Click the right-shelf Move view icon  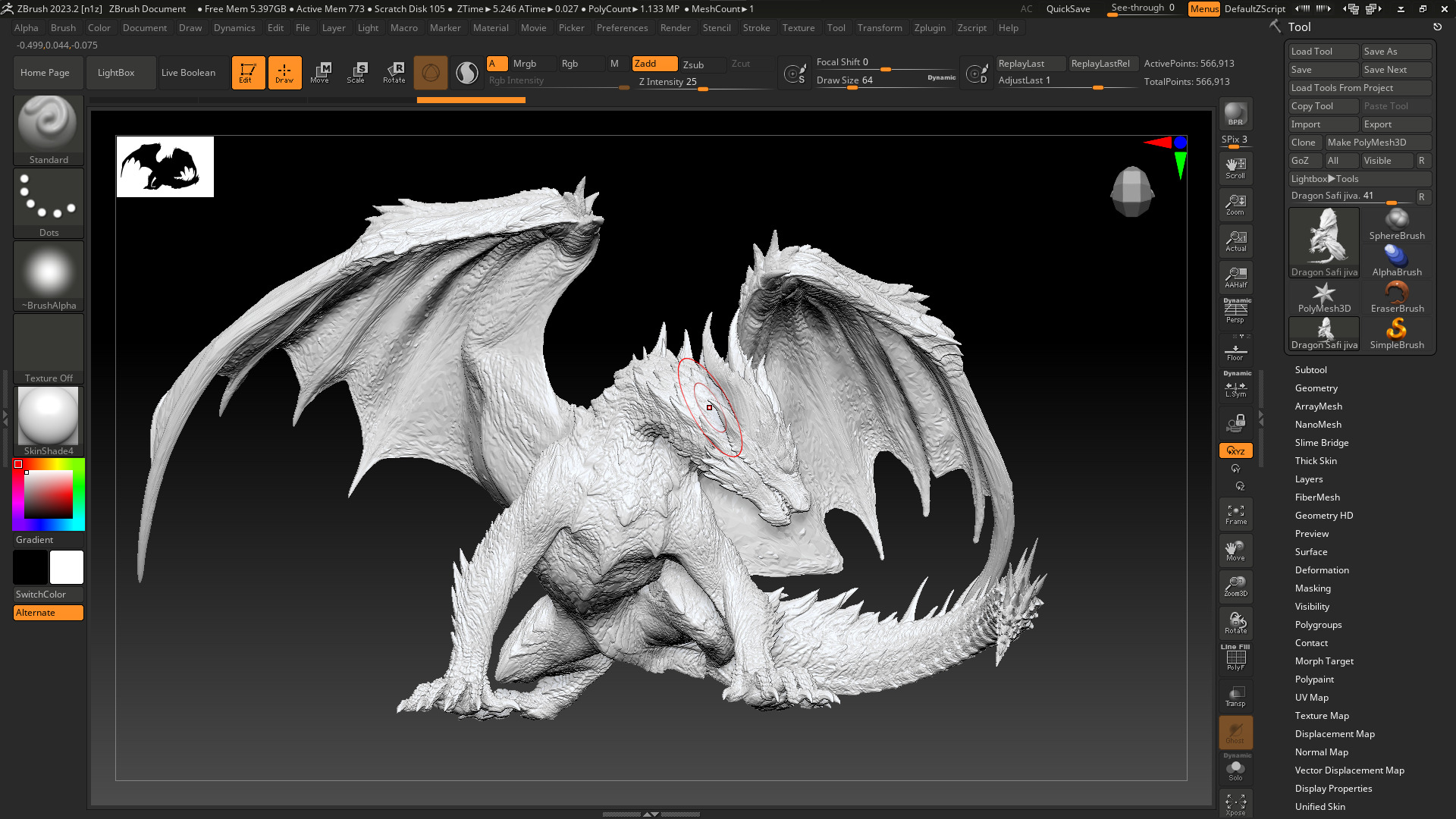[1235, 551]
